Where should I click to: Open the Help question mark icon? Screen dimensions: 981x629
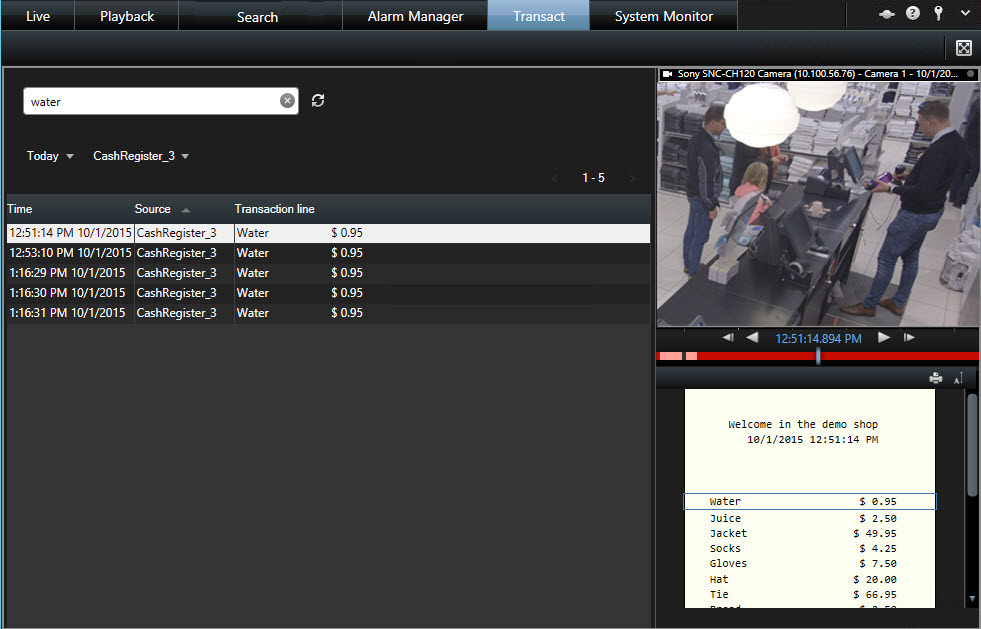tap(912, 14)
